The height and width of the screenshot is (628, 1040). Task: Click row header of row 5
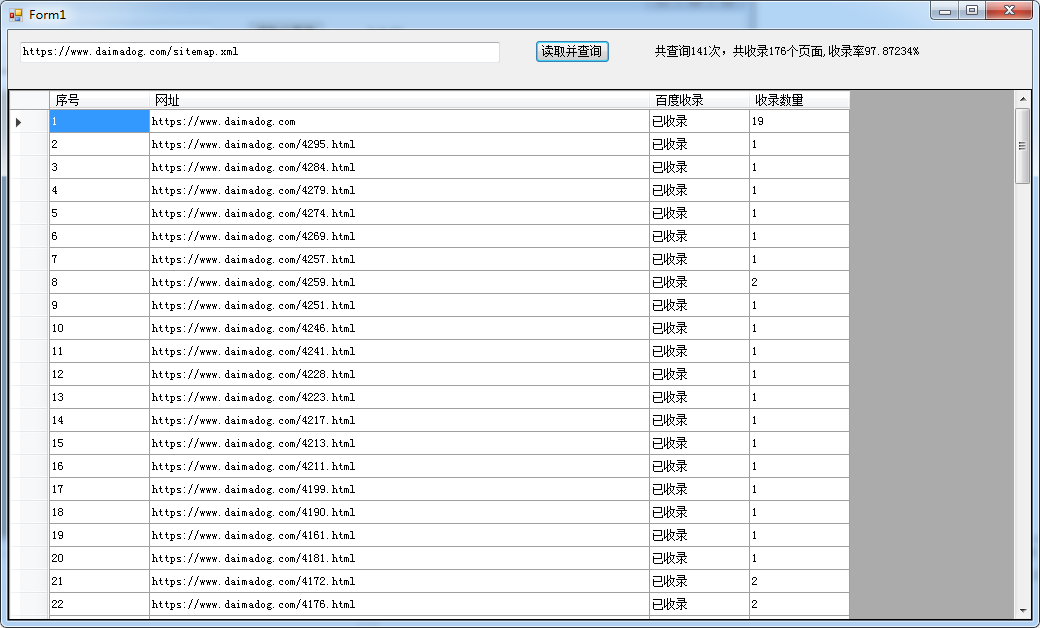tap(29, 214)
